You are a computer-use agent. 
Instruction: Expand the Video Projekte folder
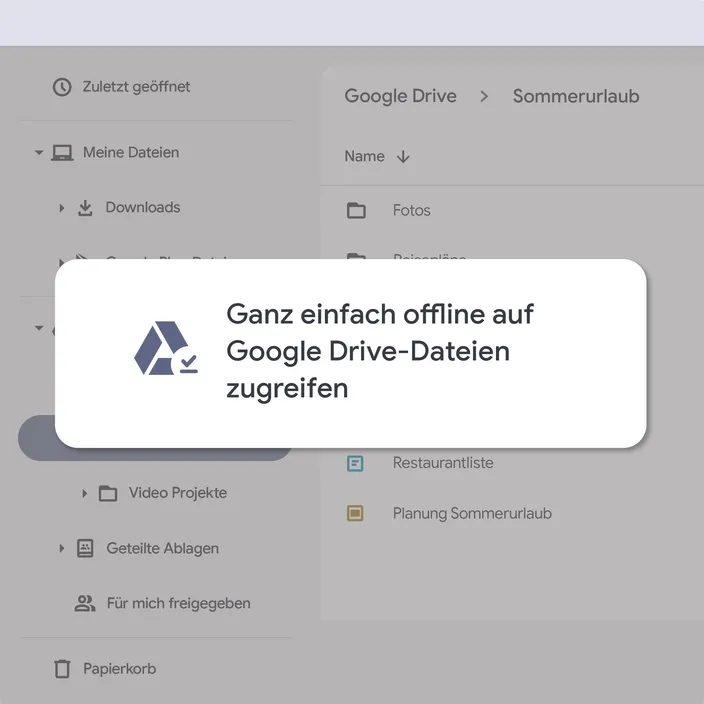click(84, 493)
